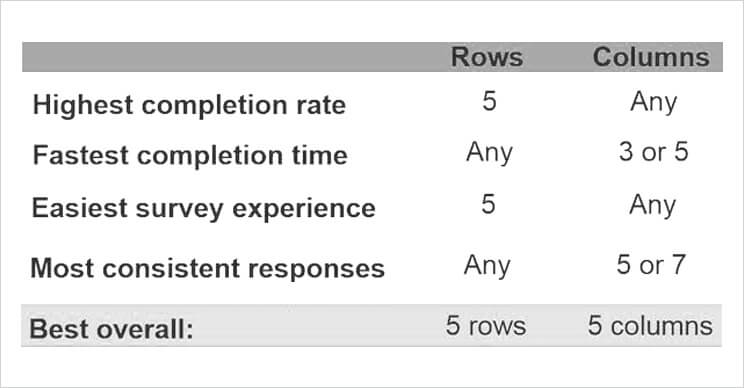Click the 5 columns summary cell
Image resolution: width=744 pixels, height=388 pixels.
pos(651,326)
